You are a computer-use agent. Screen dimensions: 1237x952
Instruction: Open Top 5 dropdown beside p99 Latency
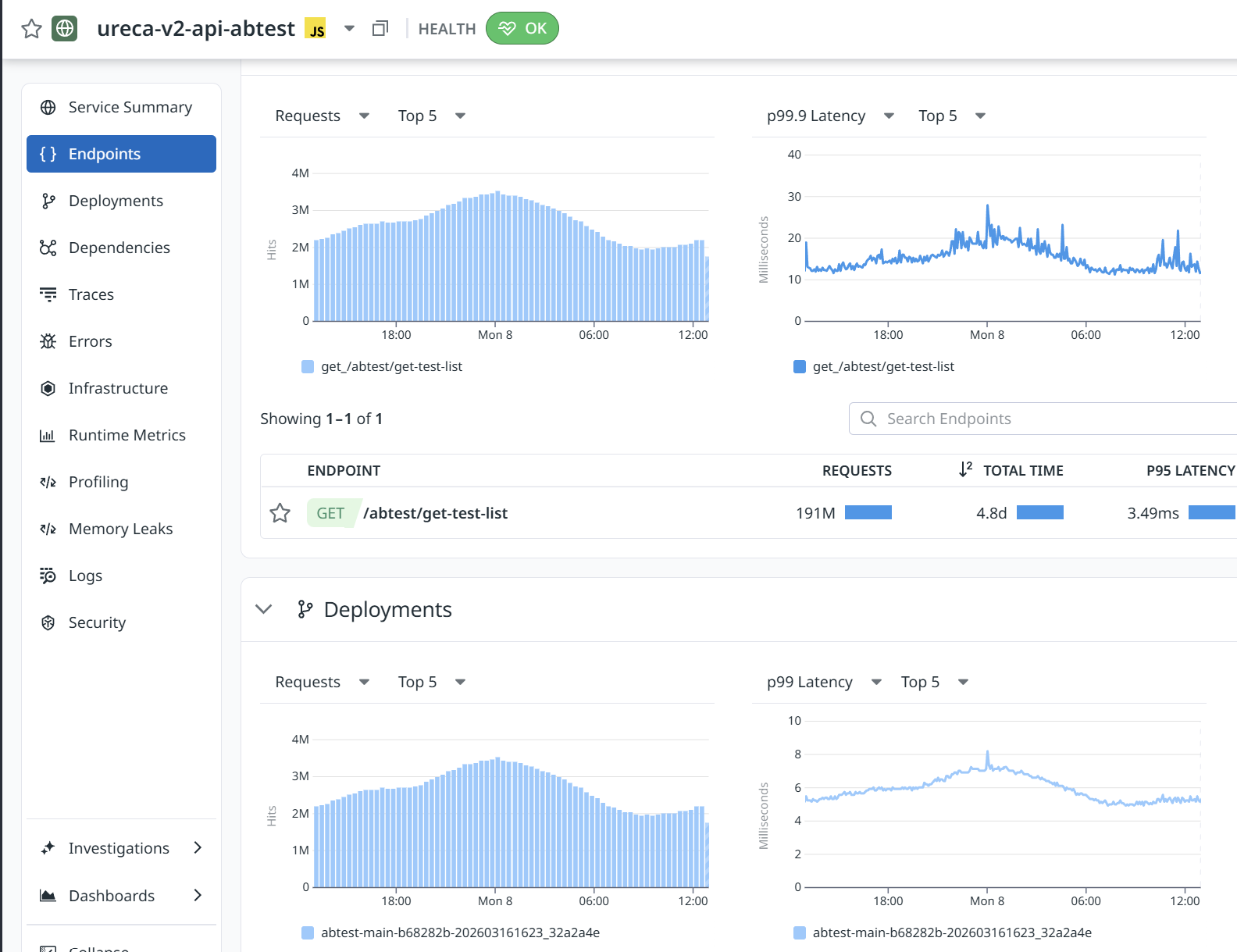935,682
